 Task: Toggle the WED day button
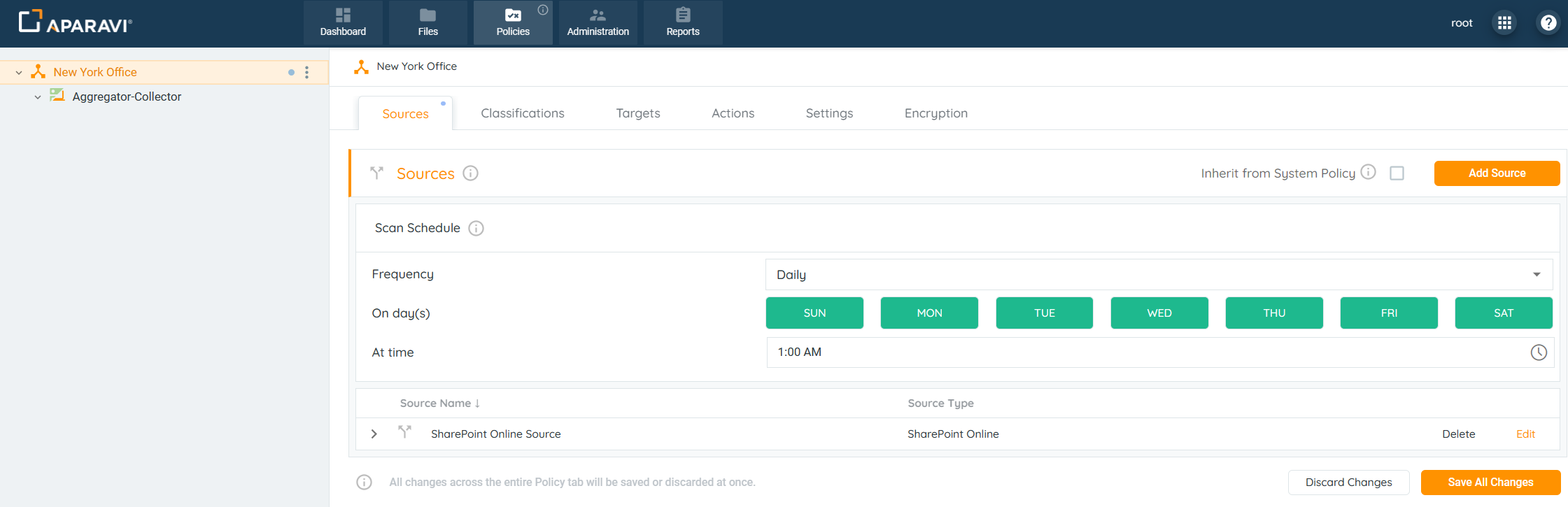click(1159, 313)
